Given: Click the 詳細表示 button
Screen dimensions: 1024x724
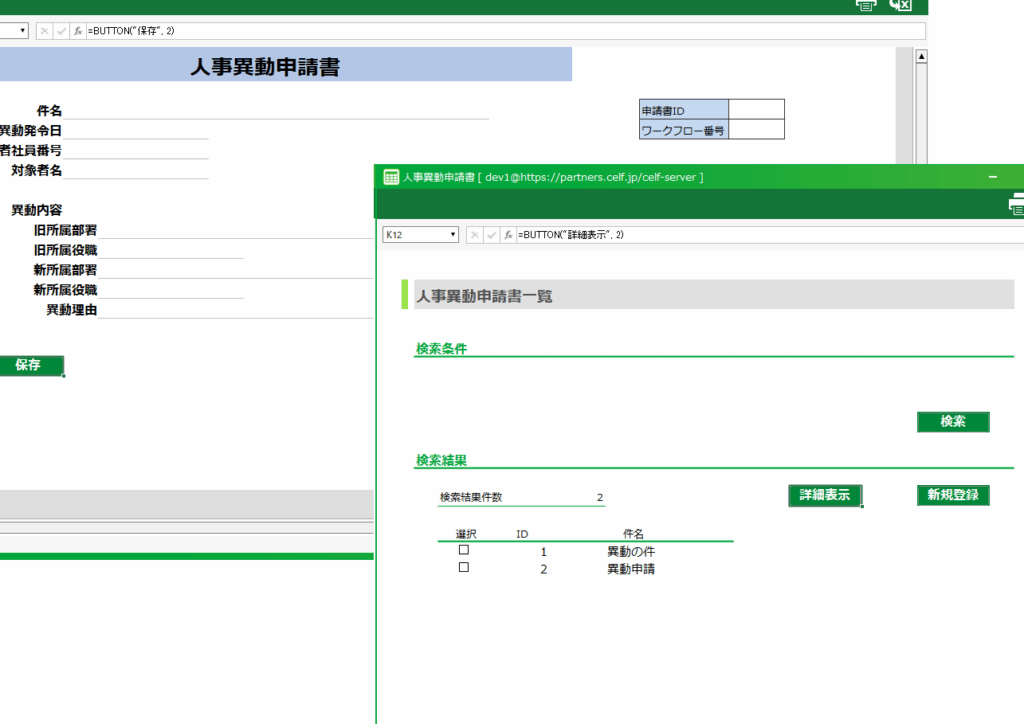Looking at the screenshot, I should tap(825, 495).
